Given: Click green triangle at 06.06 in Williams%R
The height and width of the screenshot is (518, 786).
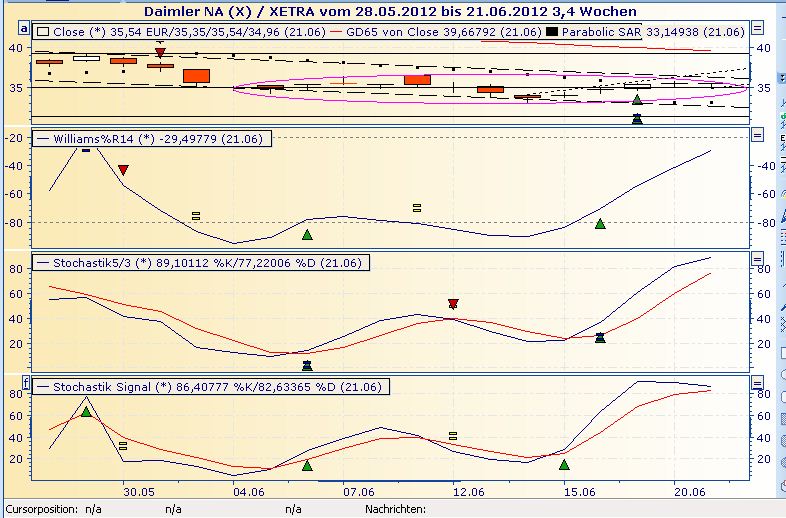Looking at the screenshot, I should tap(307, 235).
